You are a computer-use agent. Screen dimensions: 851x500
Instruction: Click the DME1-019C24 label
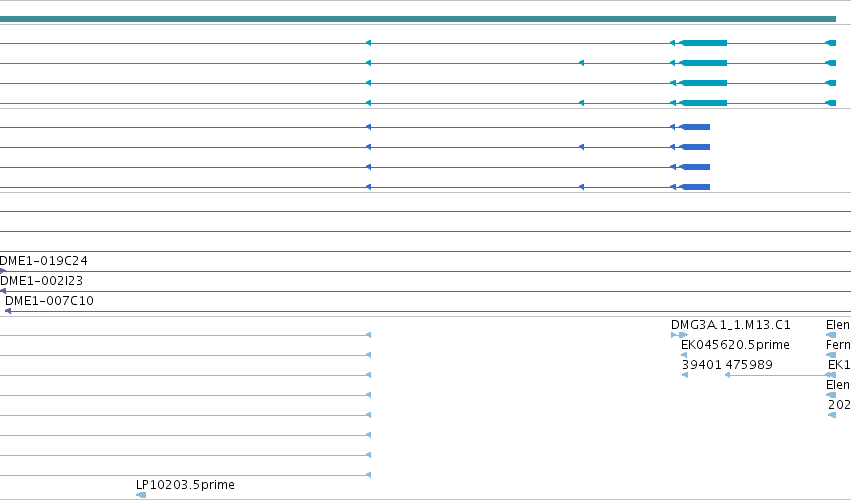(43, 261)
